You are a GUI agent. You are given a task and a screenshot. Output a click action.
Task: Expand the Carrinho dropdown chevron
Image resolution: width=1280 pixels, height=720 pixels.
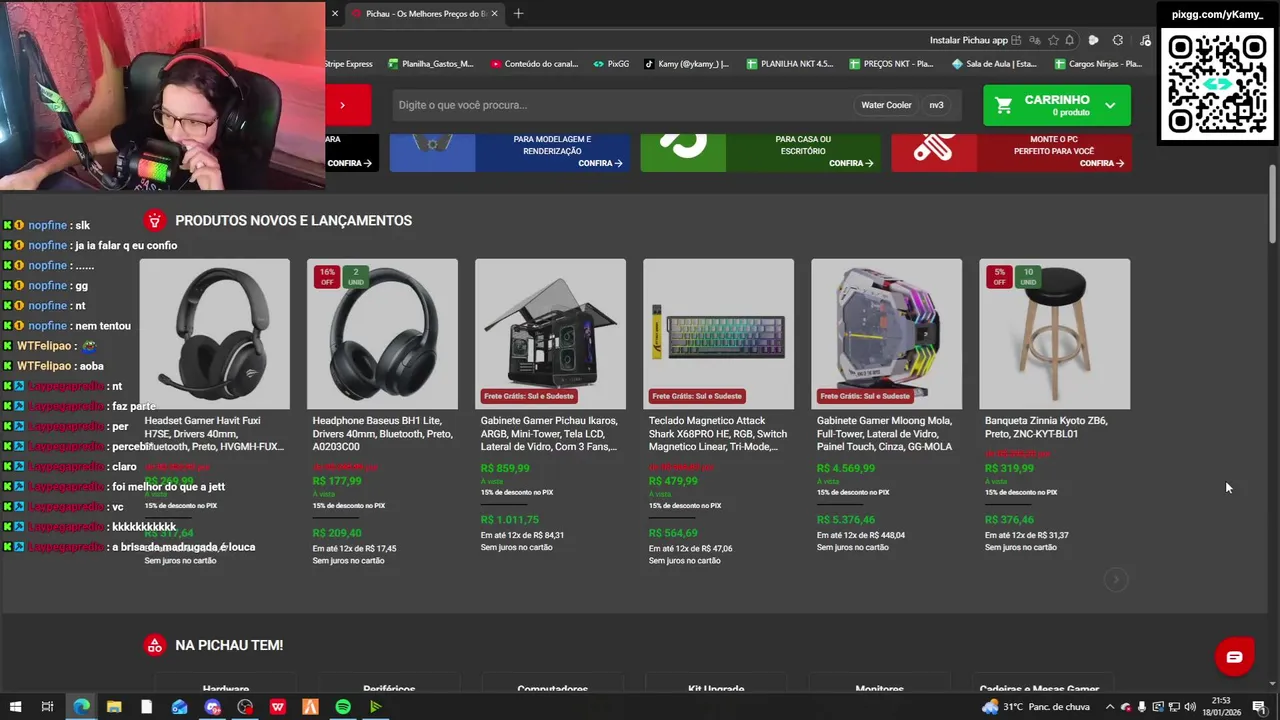pos(1110,105)
